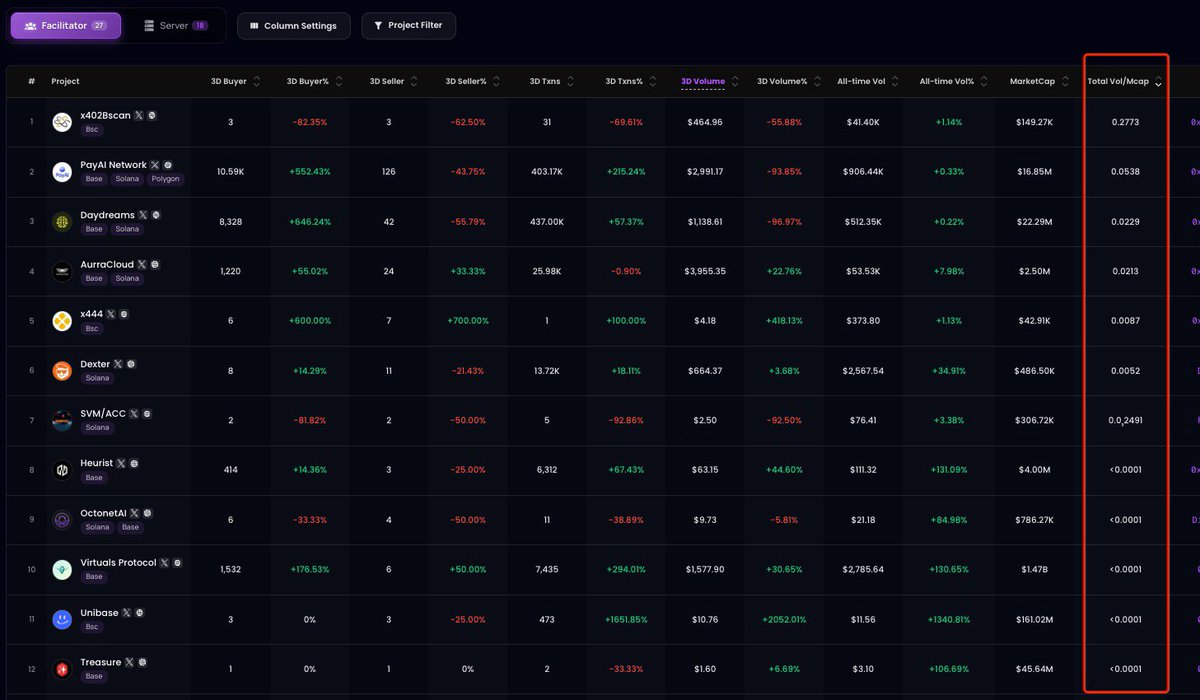This screenshot has height=700, width=1200.
Task: Open x402Bscan's X (Twitter) icon
Action: [x=139, y=116]
